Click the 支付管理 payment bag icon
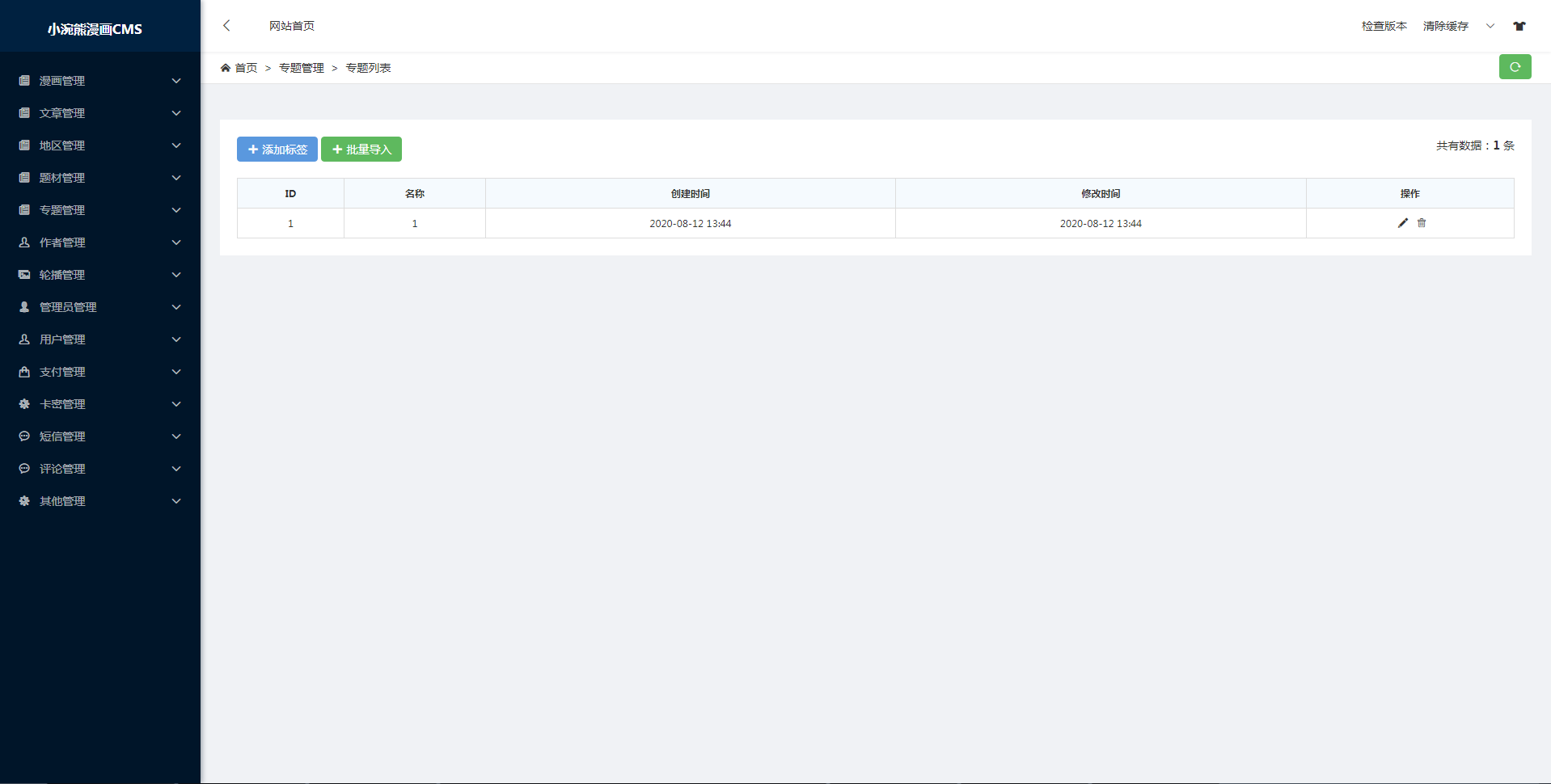The height and width of the screenshot is (784, 1551). [x=24, y=372]
